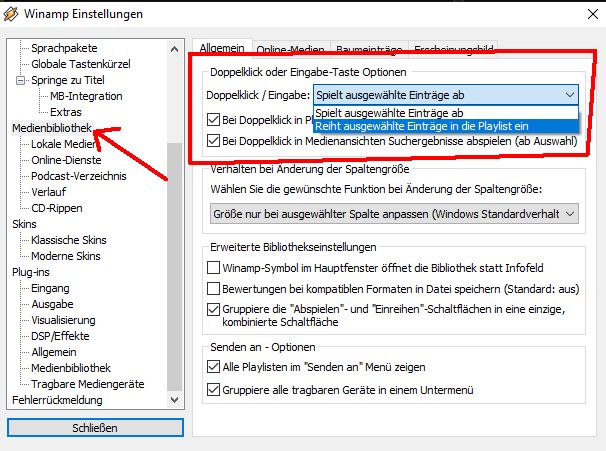Click the tree vertical scrollbar thumb

click(174, 267)
